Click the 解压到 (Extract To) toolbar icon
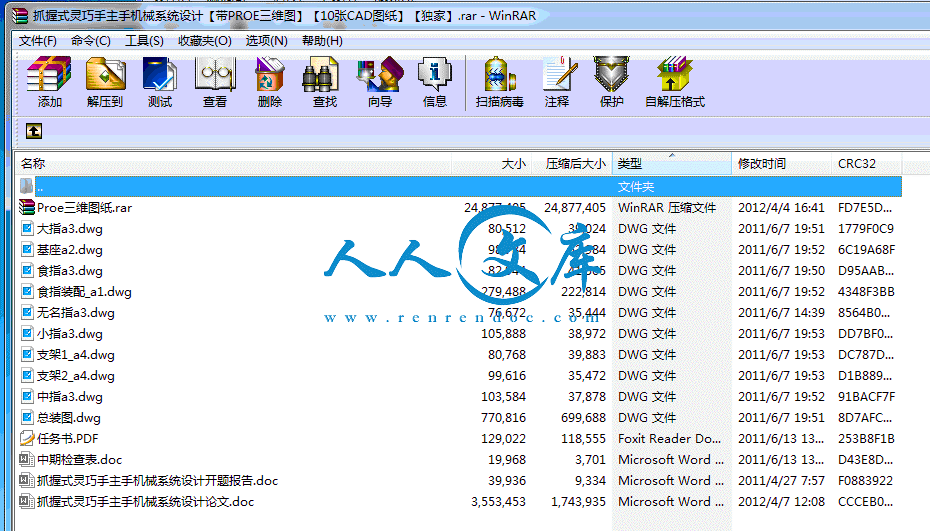Image resolution: width=930 pixels, height=531 pixels. pyautogui.click(x=105, y=74)
